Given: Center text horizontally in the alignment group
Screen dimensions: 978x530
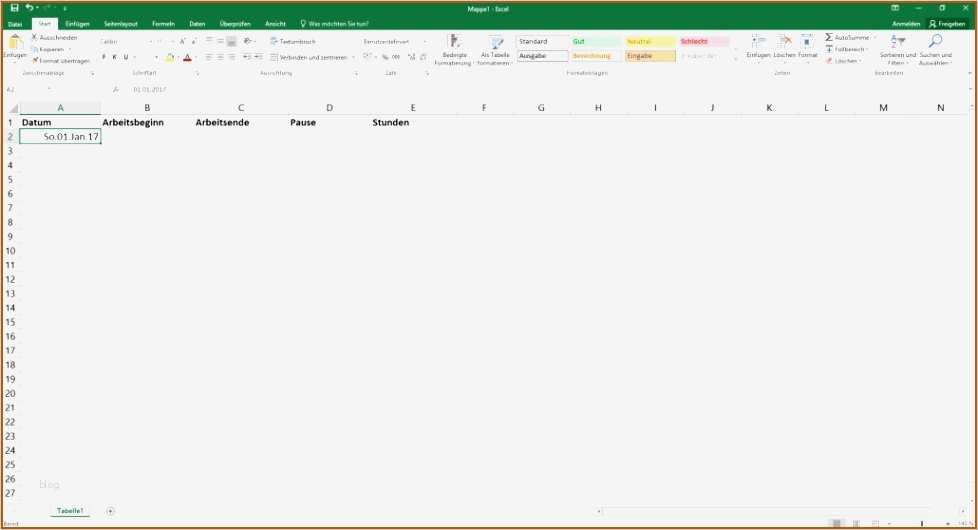Looking at the screenshot, I should pyautogui.click(x=220, y=57).
